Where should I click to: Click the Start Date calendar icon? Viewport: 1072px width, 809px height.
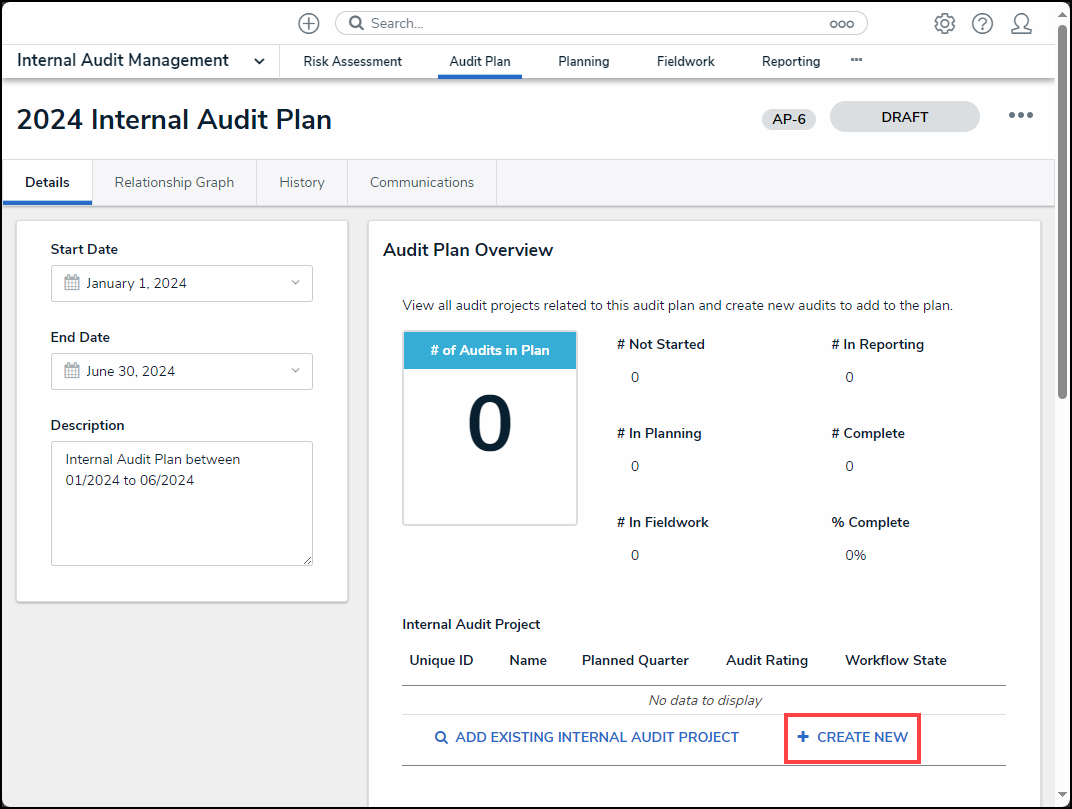[72, 283]
